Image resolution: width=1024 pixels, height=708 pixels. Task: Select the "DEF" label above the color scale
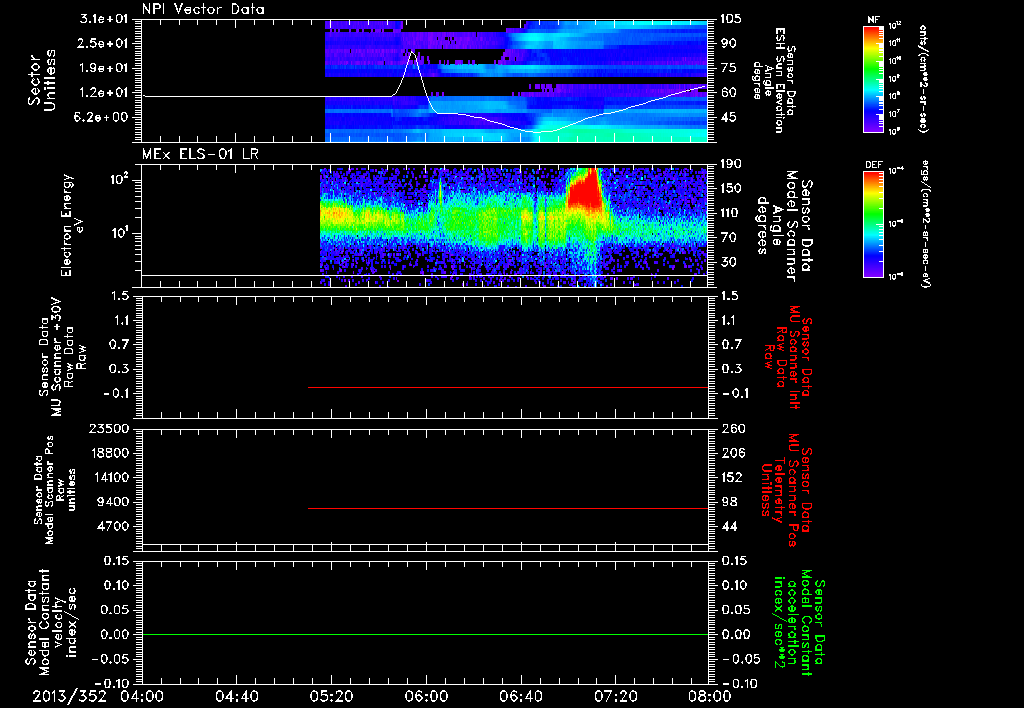click(x=873, y=165)
